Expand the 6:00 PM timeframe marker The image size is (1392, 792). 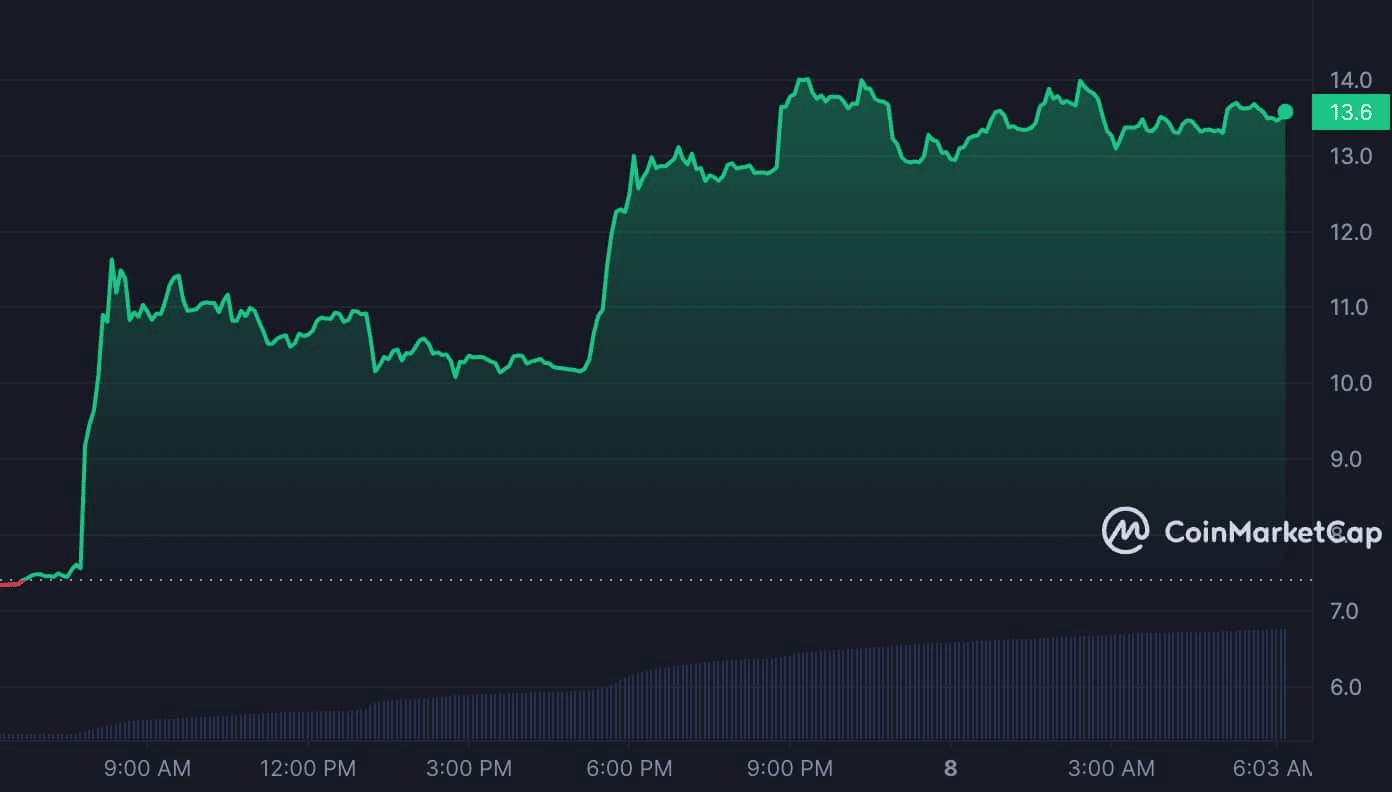628,768
